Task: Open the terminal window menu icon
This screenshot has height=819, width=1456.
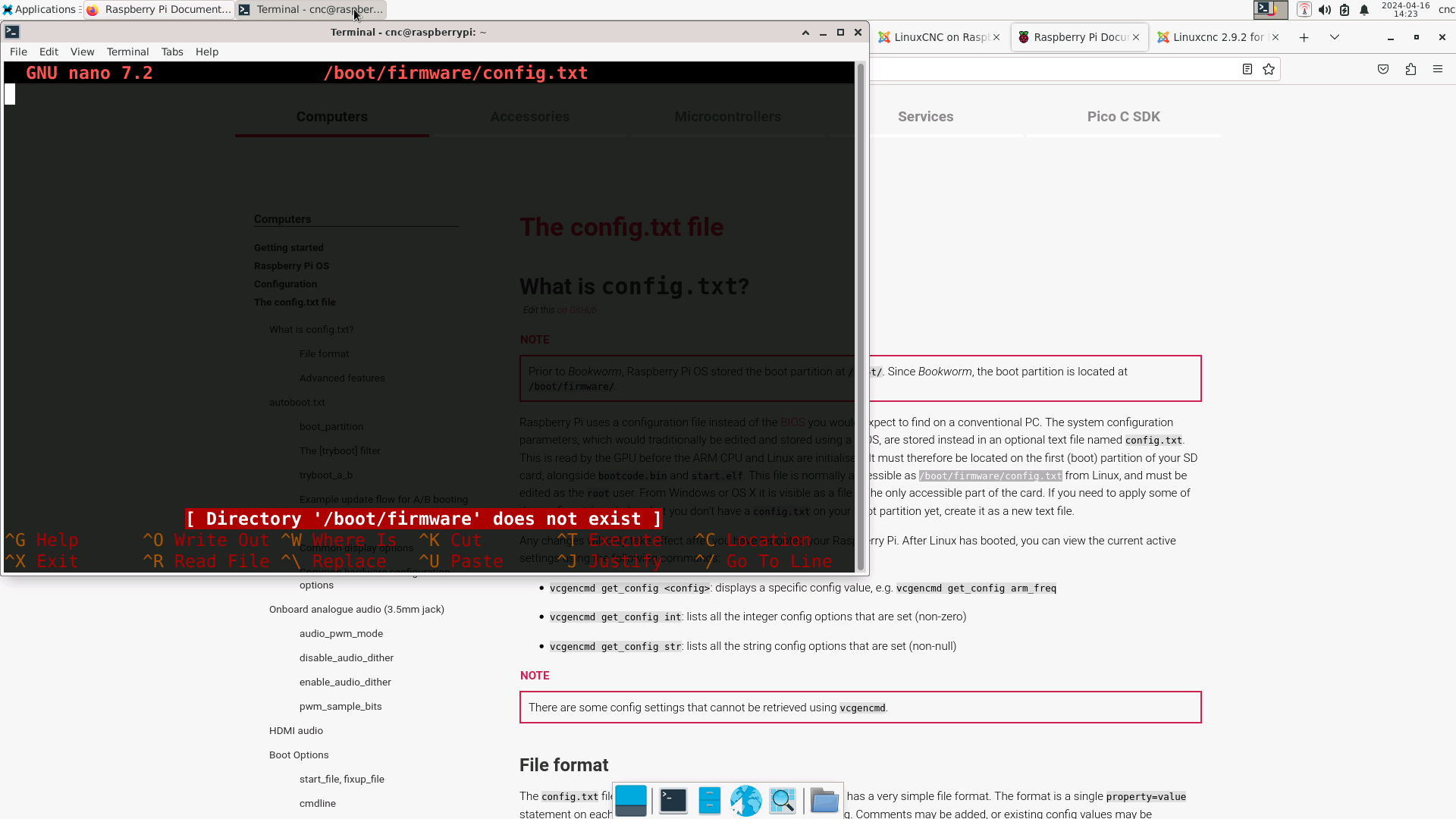Action: tap(12, 32)
